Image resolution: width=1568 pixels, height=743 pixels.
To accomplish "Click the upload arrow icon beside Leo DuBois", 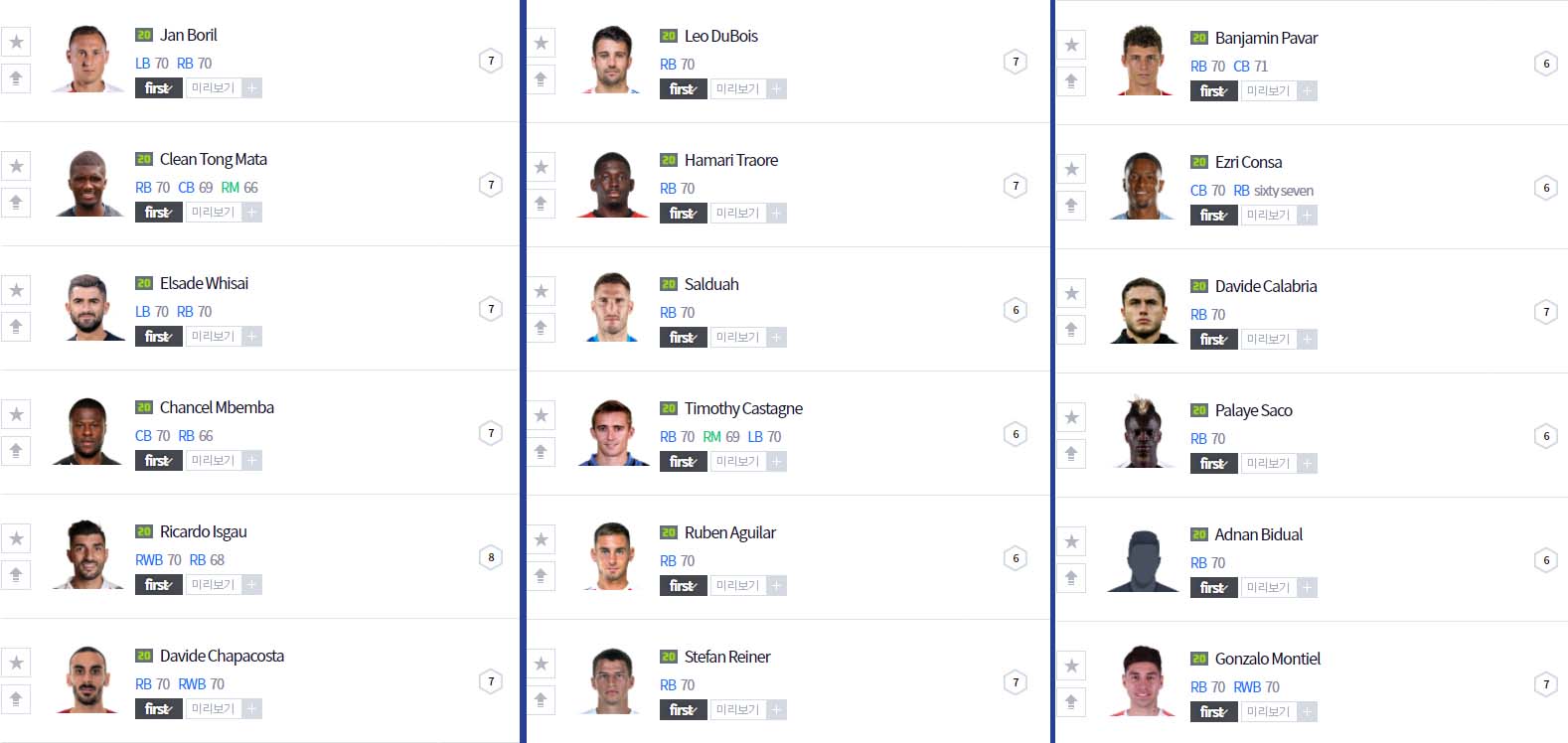I will pyautogui.click(x=541, y=78).
